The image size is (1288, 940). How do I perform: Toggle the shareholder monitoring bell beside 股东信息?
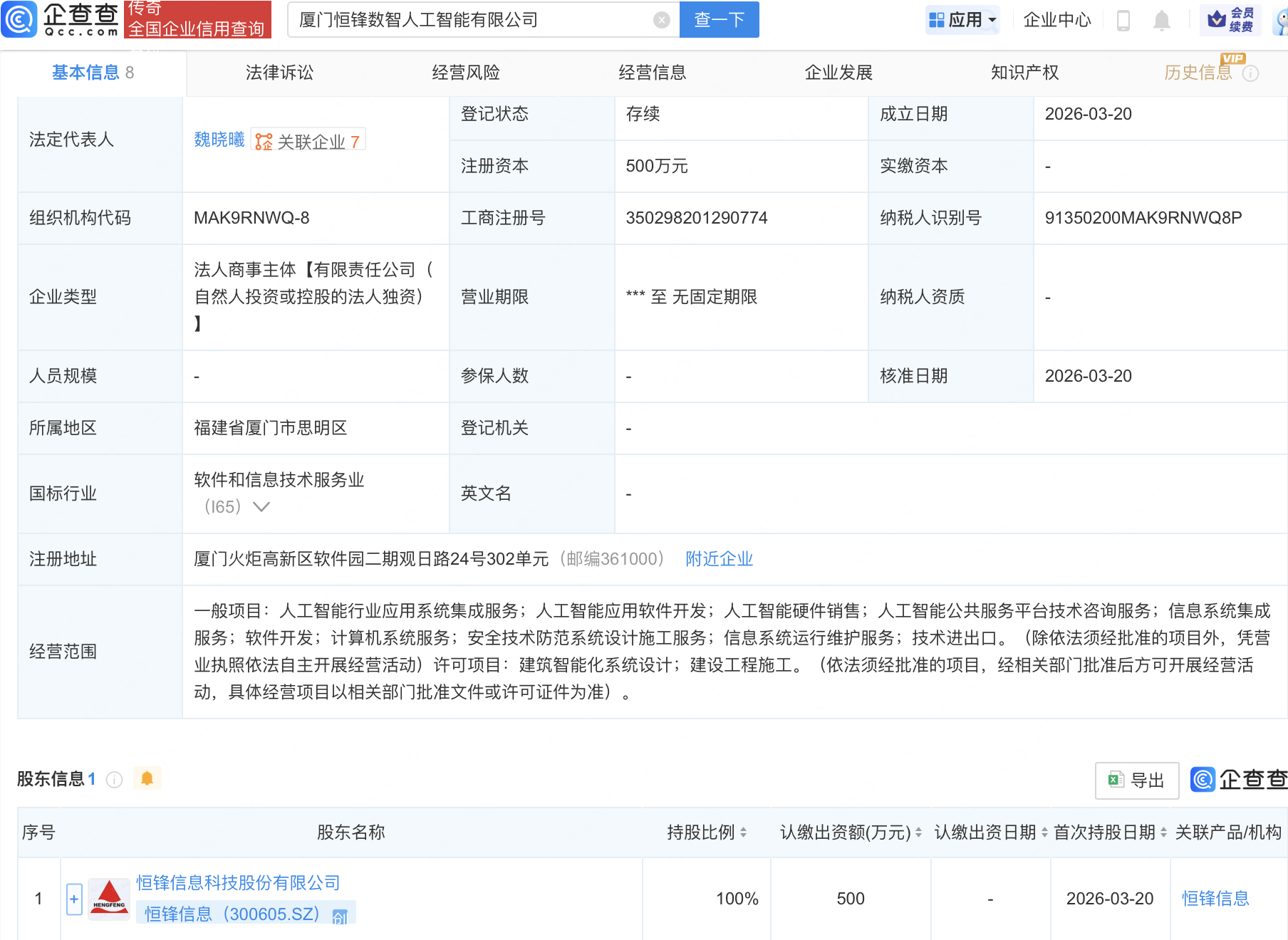pyautogui.click(x=147, y=778)
